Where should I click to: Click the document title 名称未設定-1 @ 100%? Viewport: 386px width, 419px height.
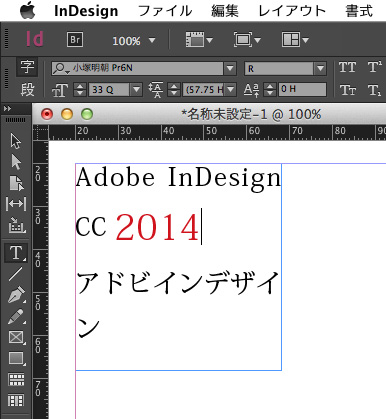tap(251, 114)
